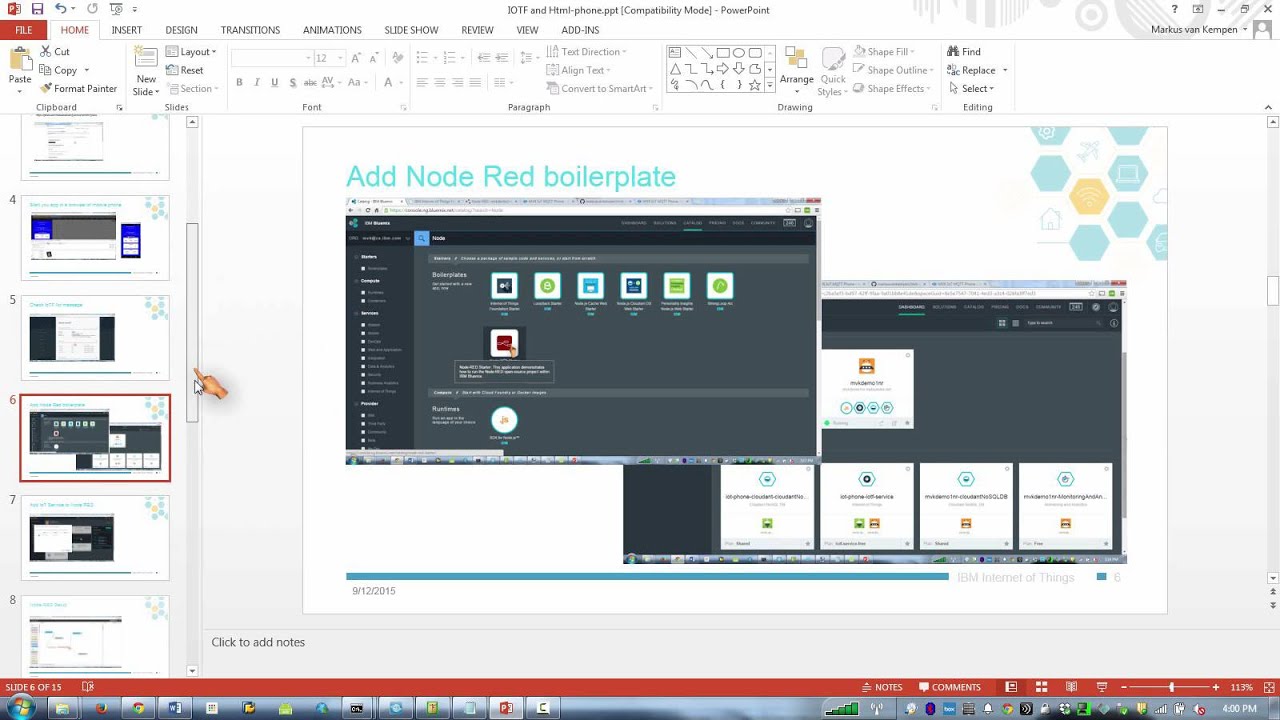Screen dimensions: 1280x720
Task: Toggle Bold formatting
Action: click(x=239, y=82)
